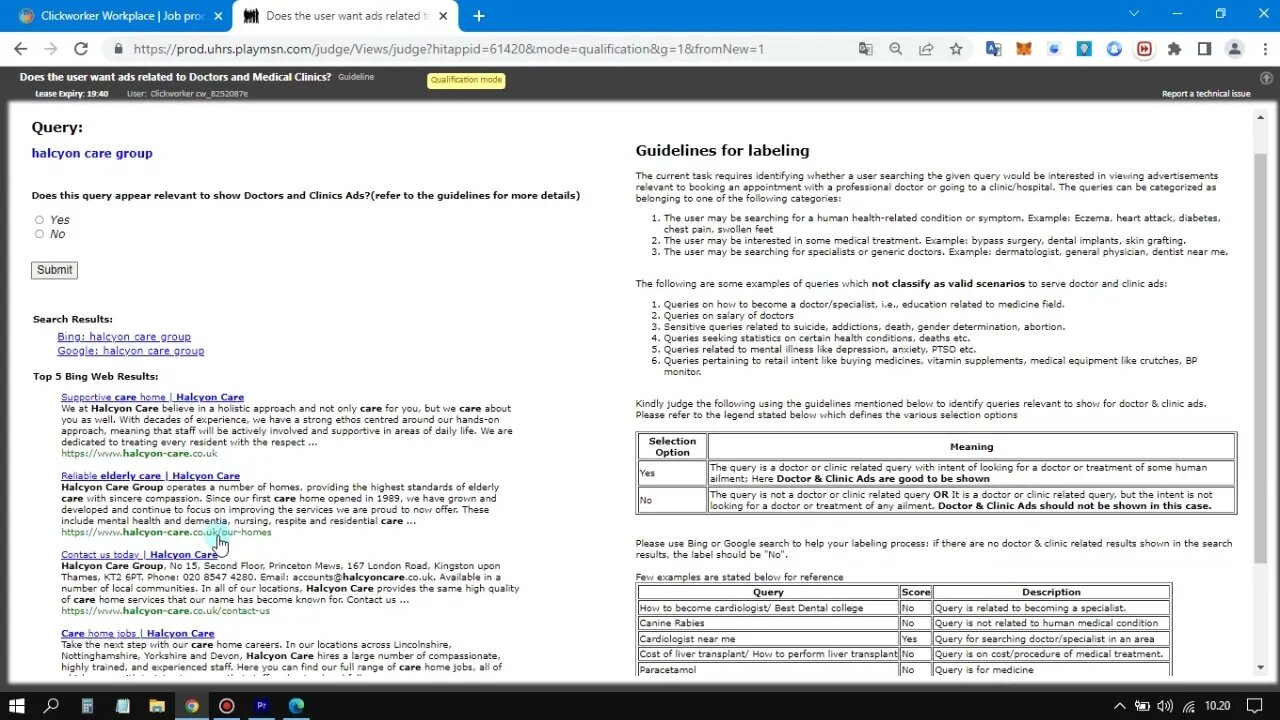Screen dimensions: 1280x720
Task: Click the 'Lease Expiry: 19:40' text
Action: (71, 94)
